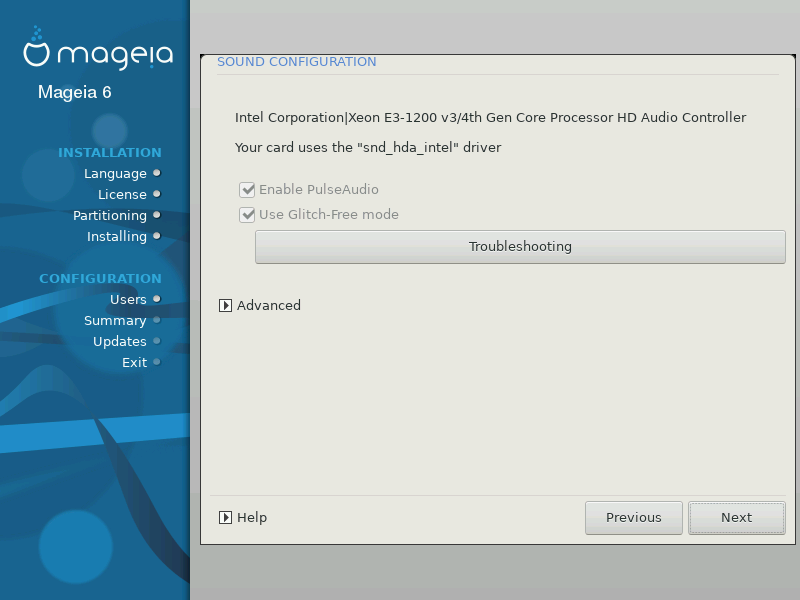Go back with the Previous button
The image size is (800, 600).
(634, 518)
